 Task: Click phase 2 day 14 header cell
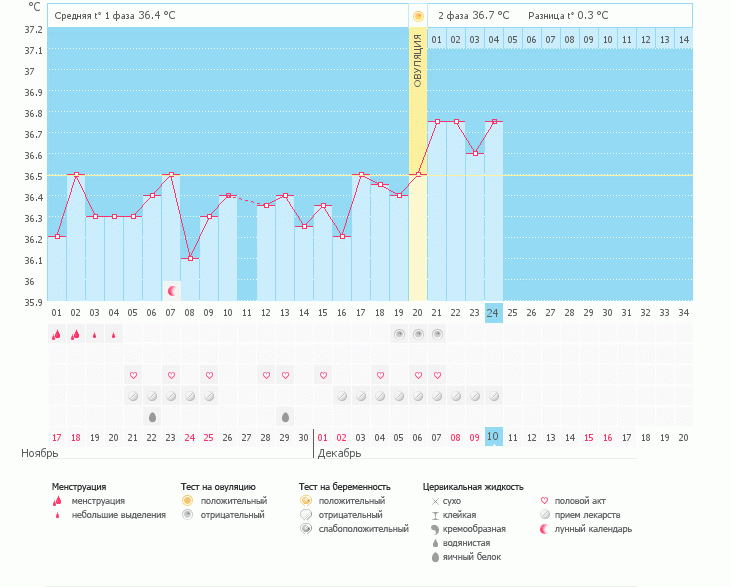pyautogui.click(x=683, y=39)
